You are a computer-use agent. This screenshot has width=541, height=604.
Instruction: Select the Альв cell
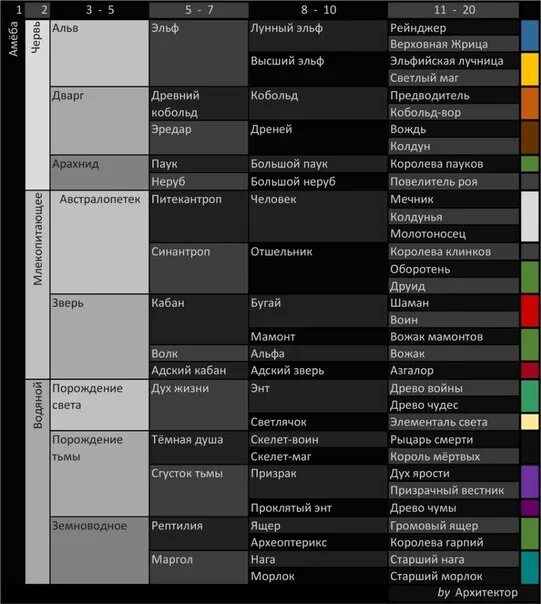(x=99, y=53)
